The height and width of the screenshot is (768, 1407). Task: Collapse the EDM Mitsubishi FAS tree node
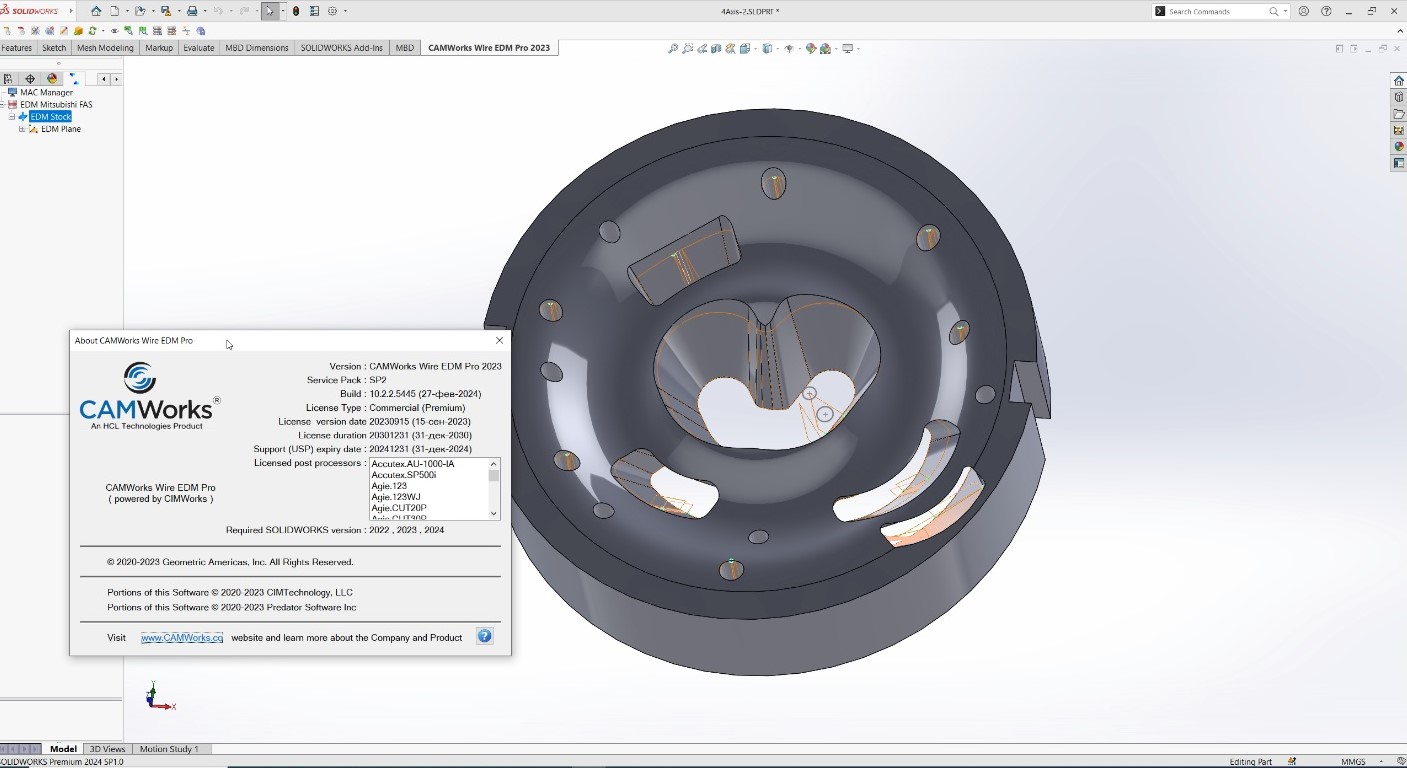(x=2, y=104)
